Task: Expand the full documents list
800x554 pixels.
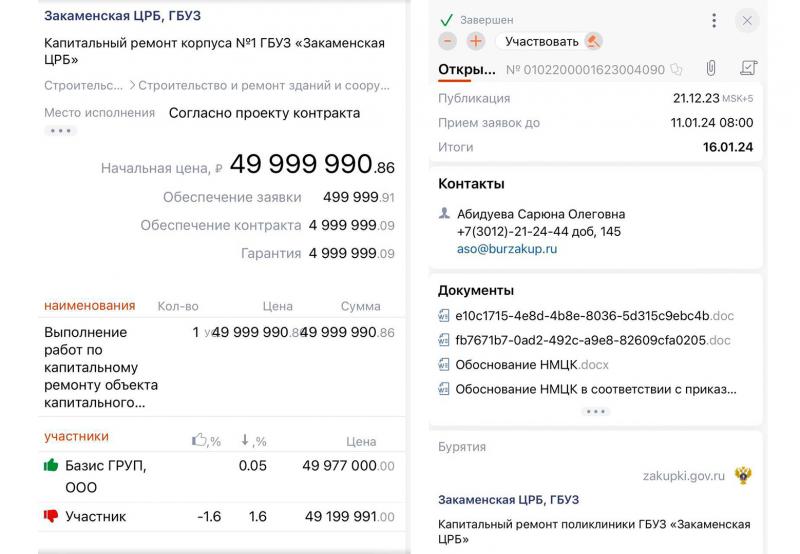Action: (x=595, y=411)
